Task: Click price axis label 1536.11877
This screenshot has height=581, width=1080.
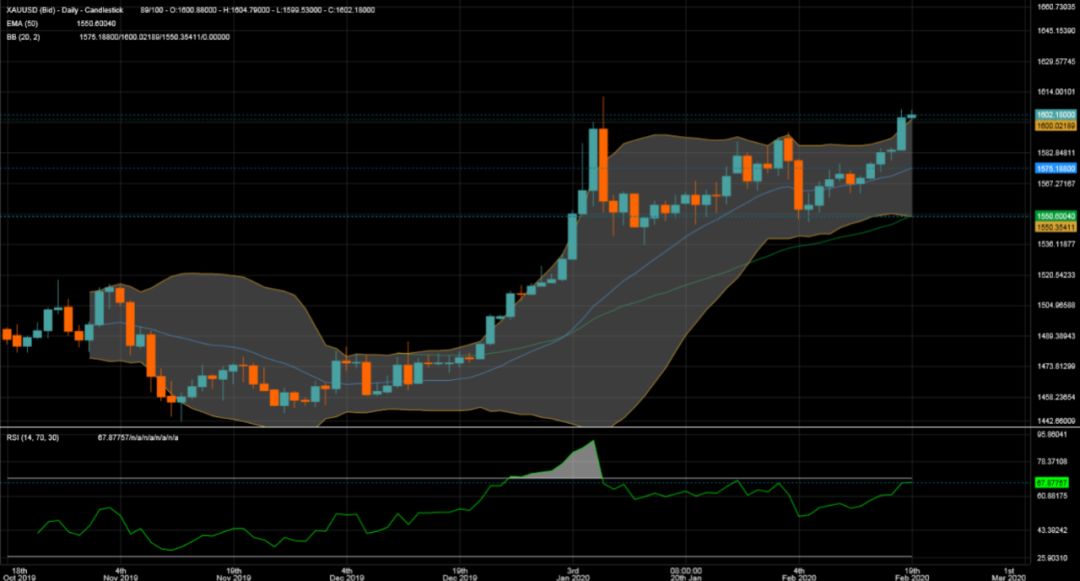Action: tap(1056, 244)
